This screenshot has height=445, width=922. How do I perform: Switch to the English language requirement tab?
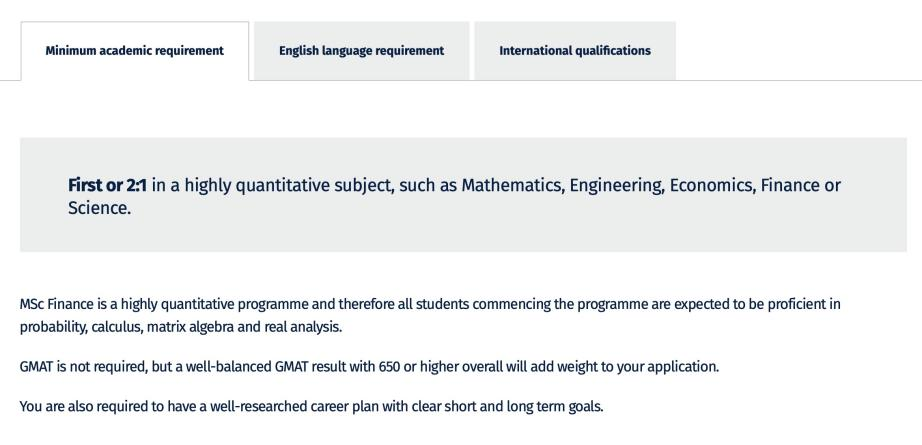362,51
